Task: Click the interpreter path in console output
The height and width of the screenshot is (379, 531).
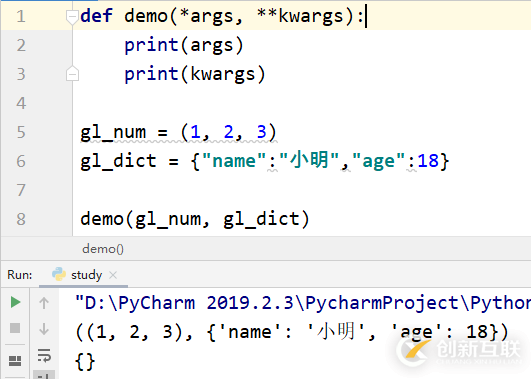Action: tap(302, 302)
